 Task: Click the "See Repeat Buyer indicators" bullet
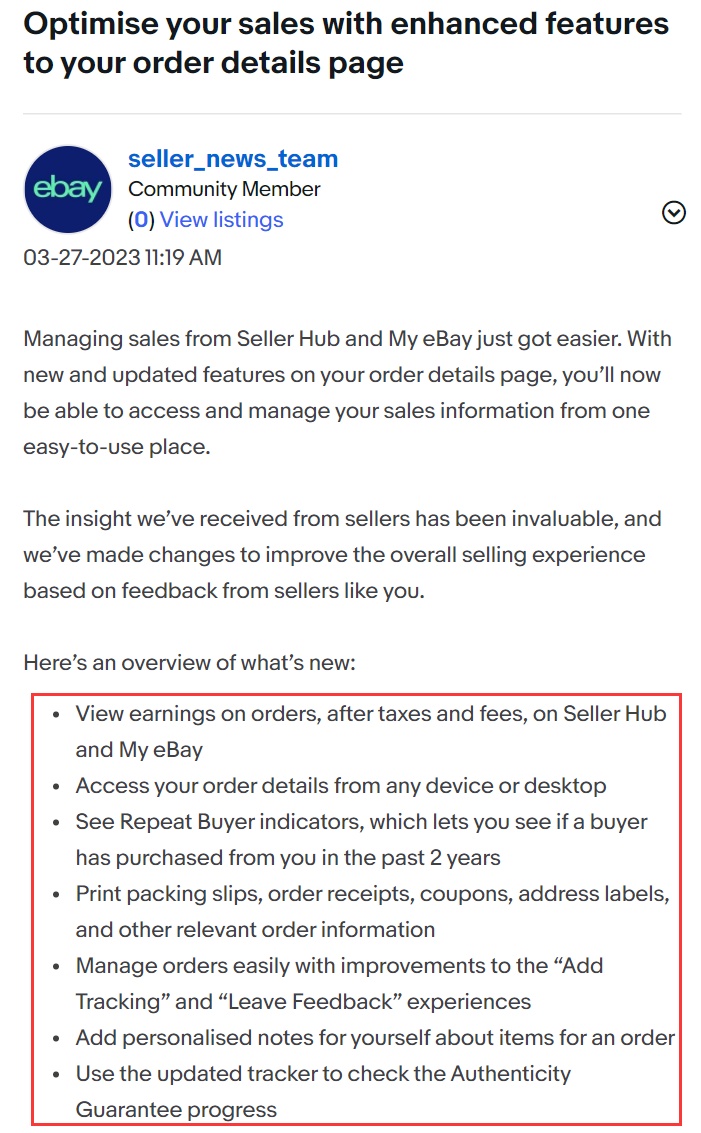click(361, 822)
